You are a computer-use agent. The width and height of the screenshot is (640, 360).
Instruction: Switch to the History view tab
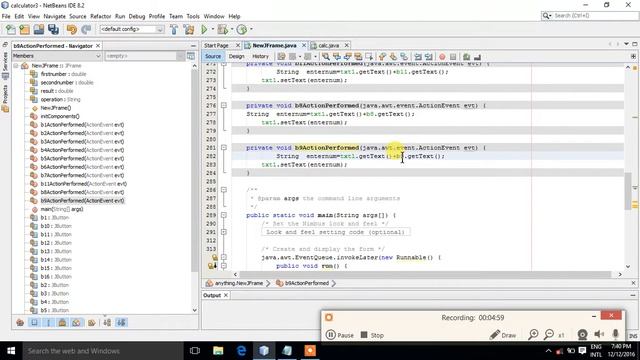(x=260, y=56)
